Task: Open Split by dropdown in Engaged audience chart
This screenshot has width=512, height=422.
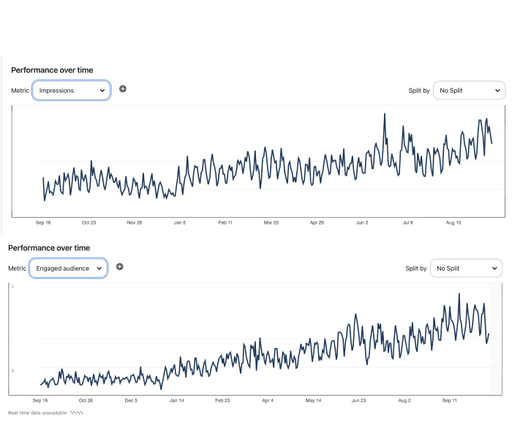Action: click(x=466, y=268)
